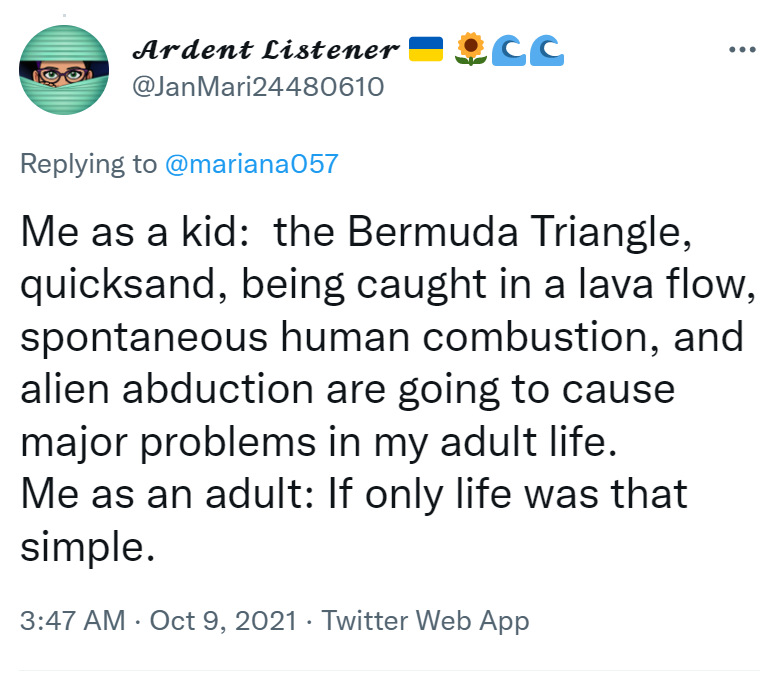Click the Ukraine flag emoji in name
Image resolution: width=777 pixels, height=679 pixels.
426,47
